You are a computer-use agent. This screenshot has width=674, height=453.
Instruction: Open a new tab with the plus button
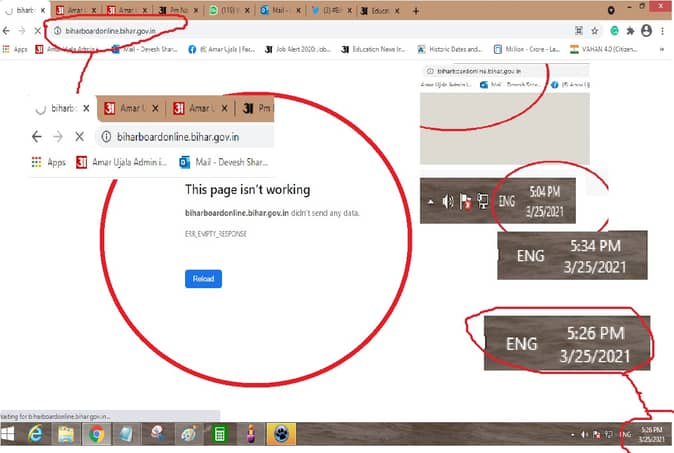(416, 10)
